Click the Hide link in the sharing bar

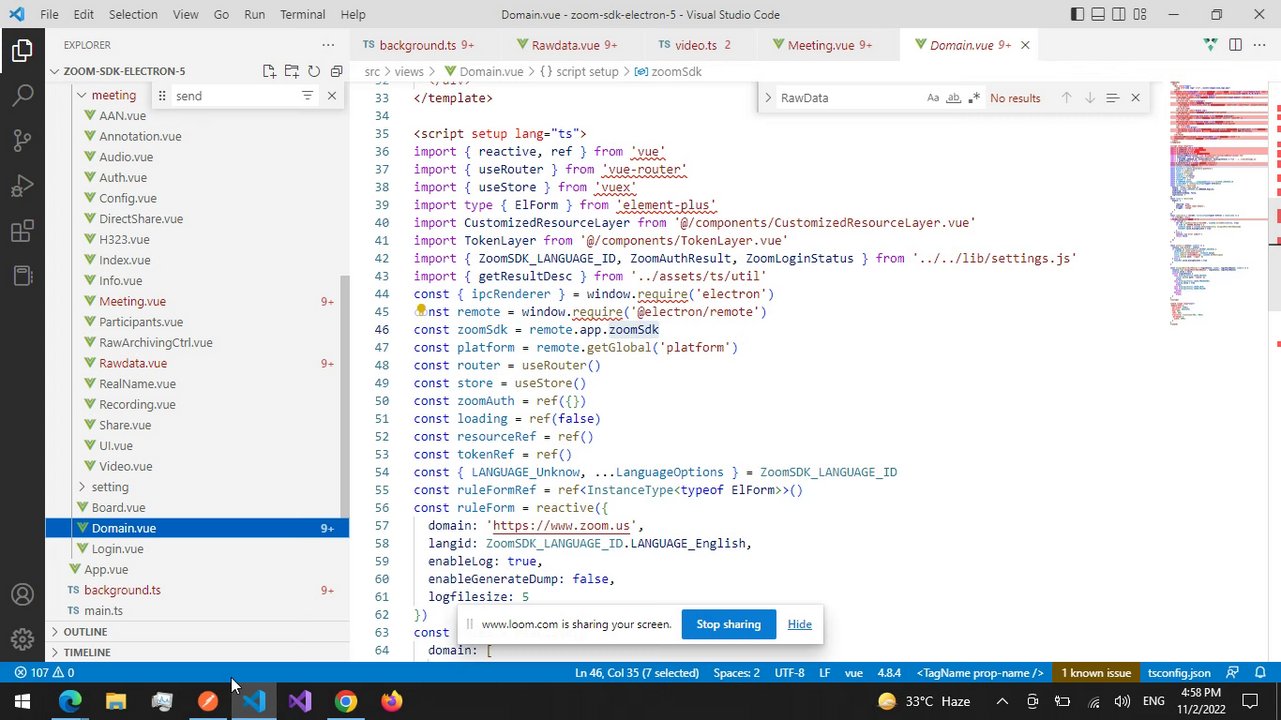pyautogui.click(x=799, y=624)
